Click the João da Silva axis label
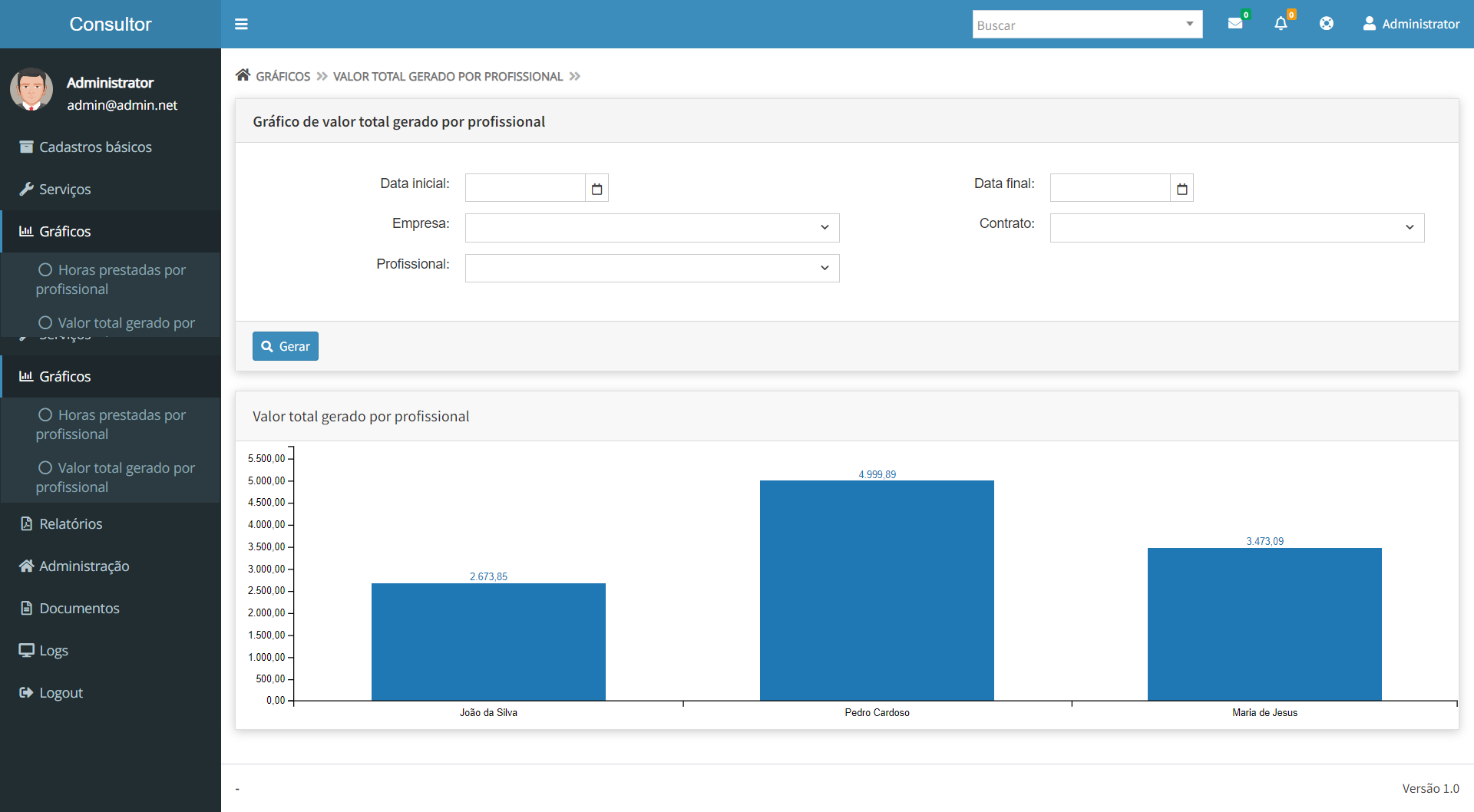Screen dimensions: 1474x812 (x=488, y=712)
